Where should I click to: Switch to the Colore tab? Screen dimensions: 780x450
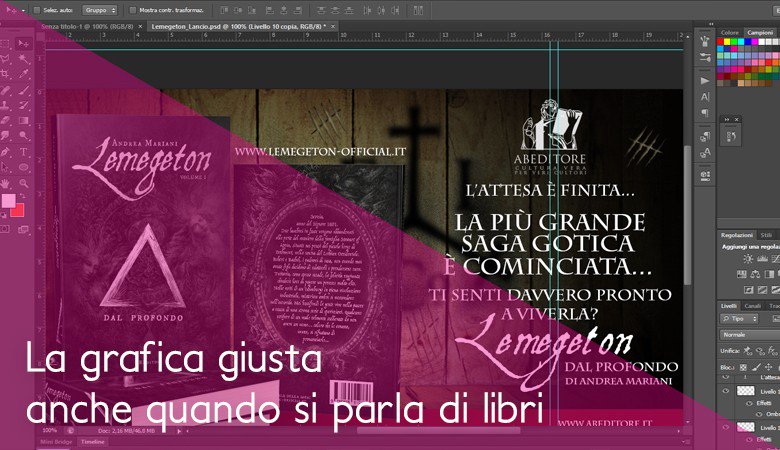[x=730, y=33]
